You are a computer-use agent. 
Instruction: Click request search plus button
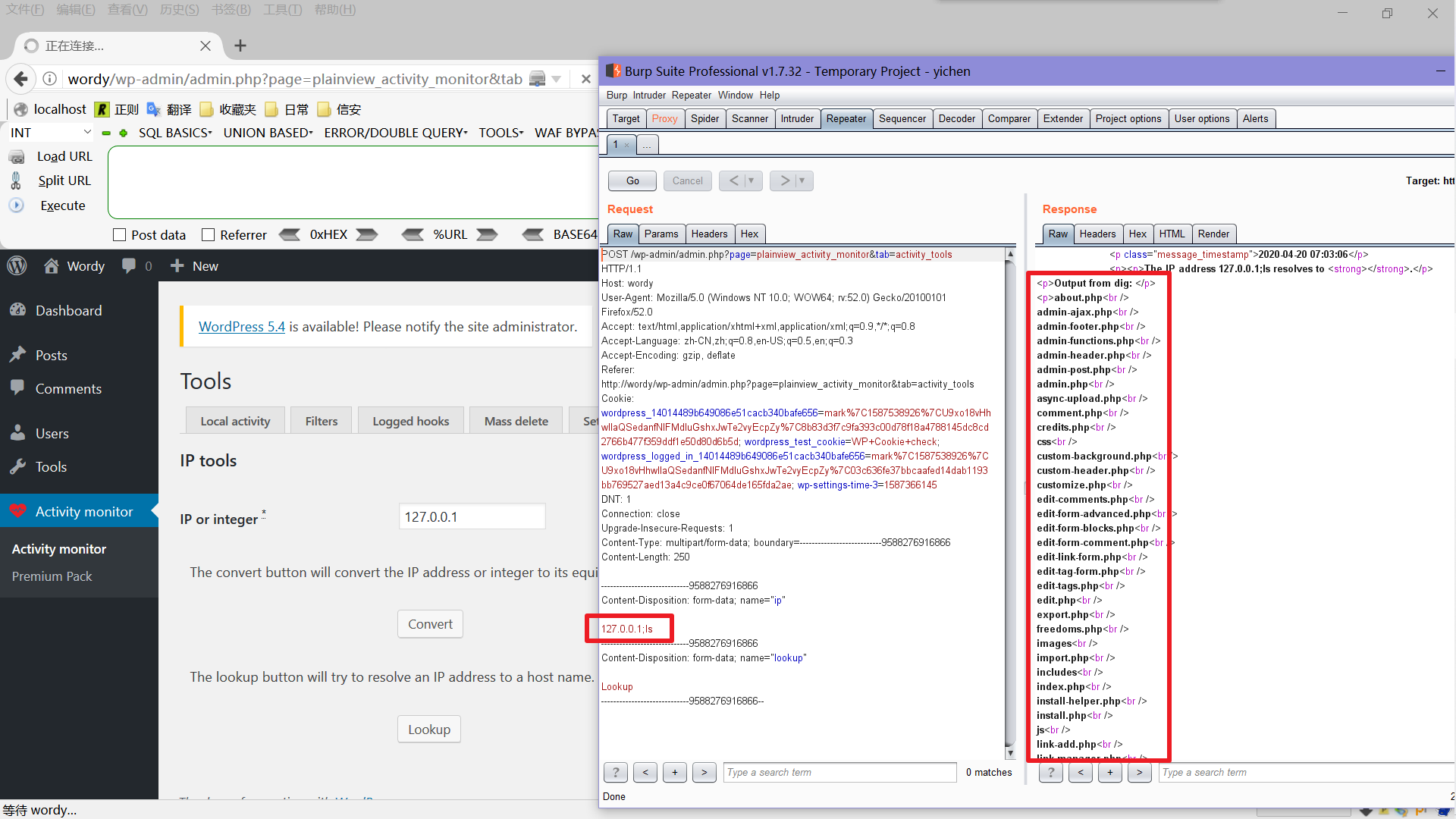click(x=675, y=773)
